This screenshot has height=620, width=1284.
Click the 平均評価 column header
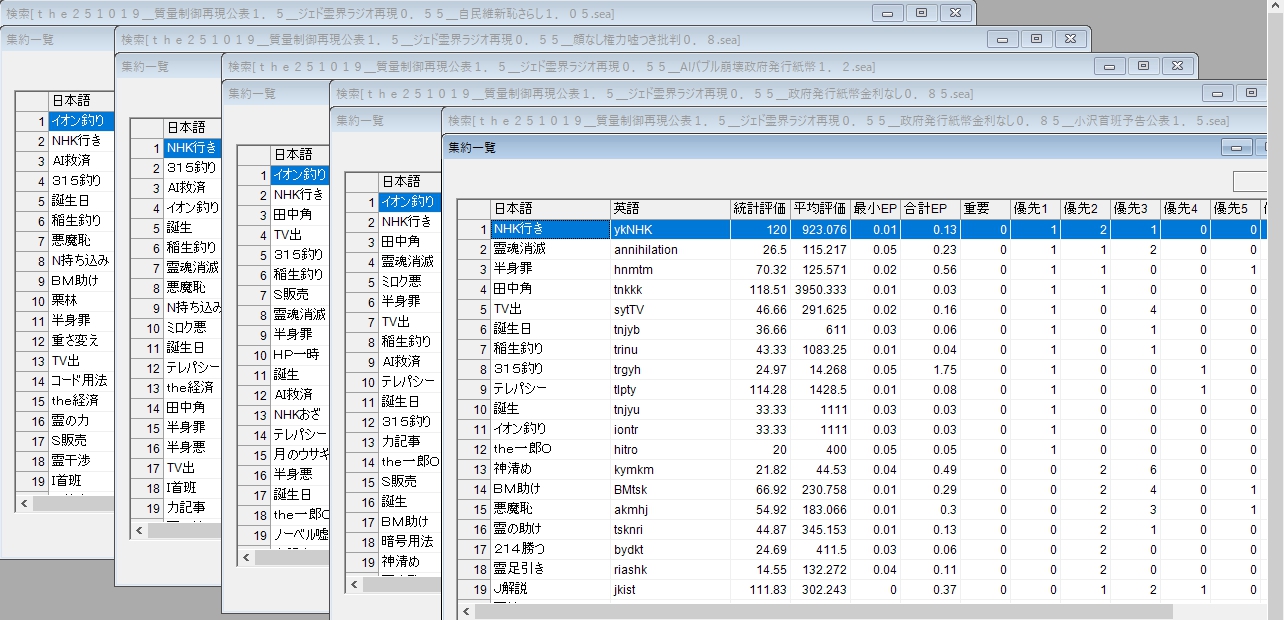click(x=820, y=209)
